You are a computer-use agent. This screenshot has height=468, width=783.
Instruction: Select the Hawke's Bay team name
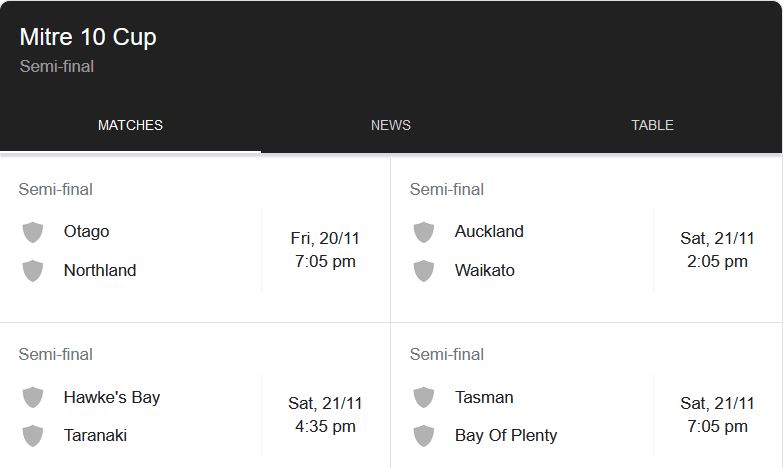(112, 397)
